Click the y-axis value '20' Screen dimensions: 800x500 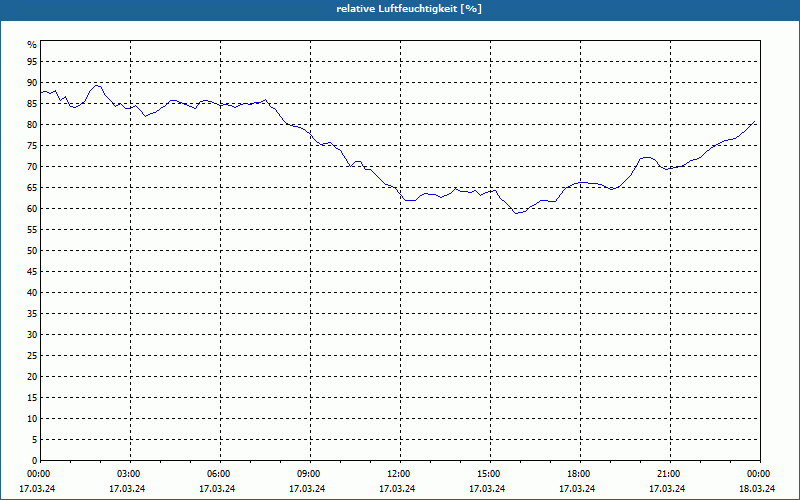[x=32, y=377]
